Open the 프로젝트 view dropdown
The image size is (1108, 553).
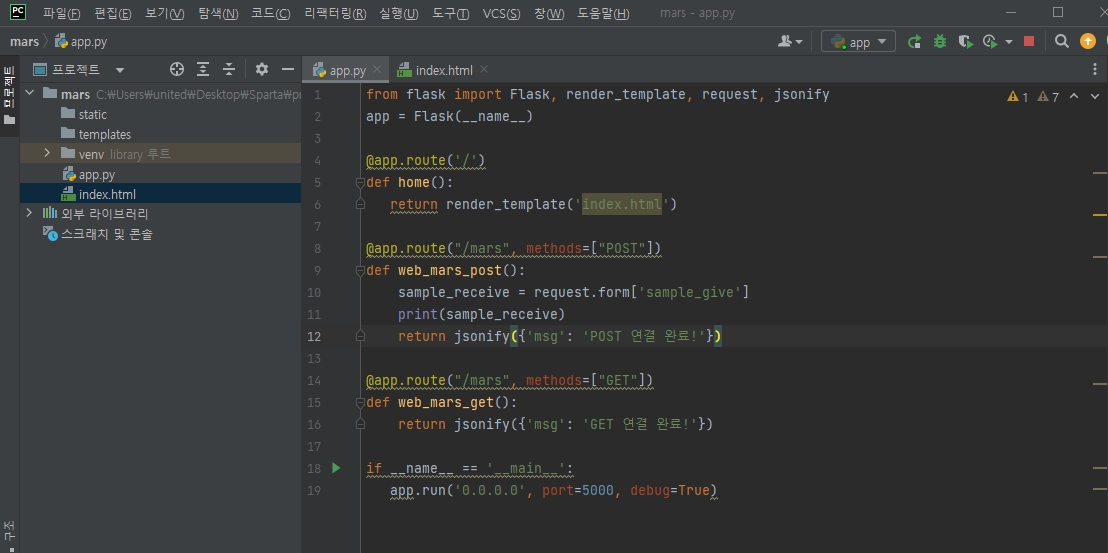(119, 70)
